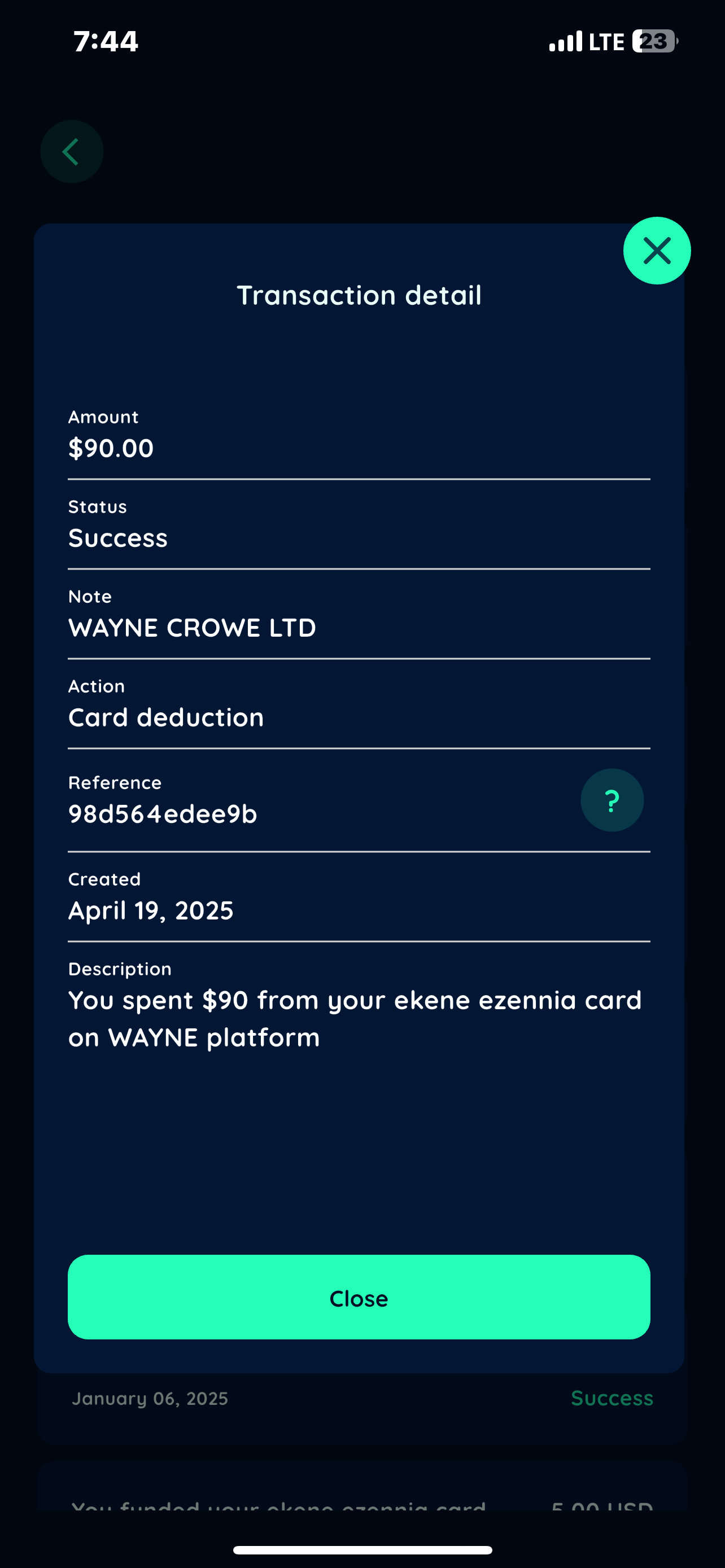Tap the $90.00 amount value
725x1568 pixels.
click(111, 448)
